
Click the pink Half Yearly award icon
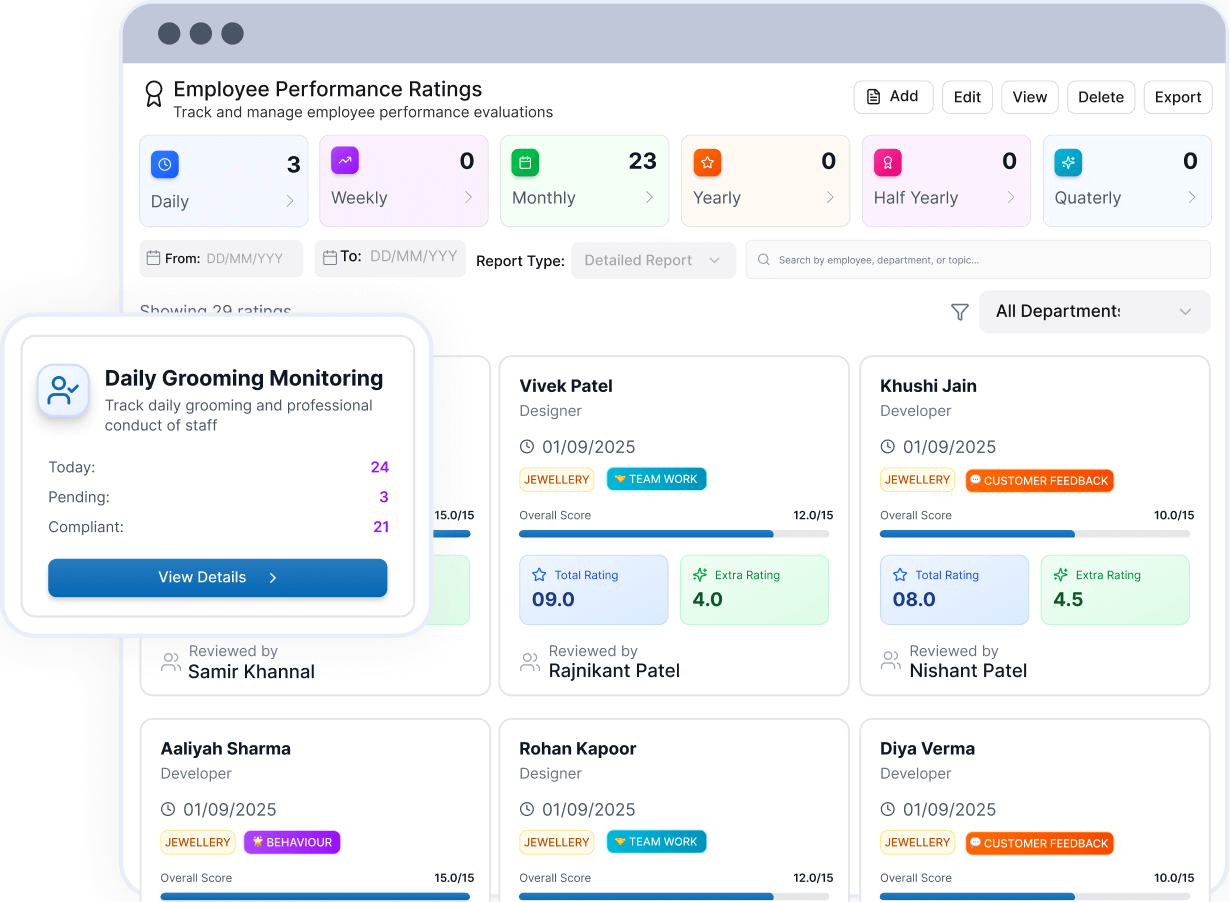(x=887, y=162)
